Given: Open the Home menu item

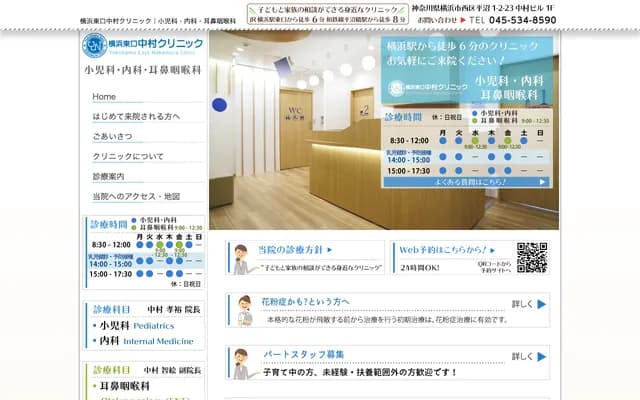Looking at the screenshot, I should coord(104,97).
